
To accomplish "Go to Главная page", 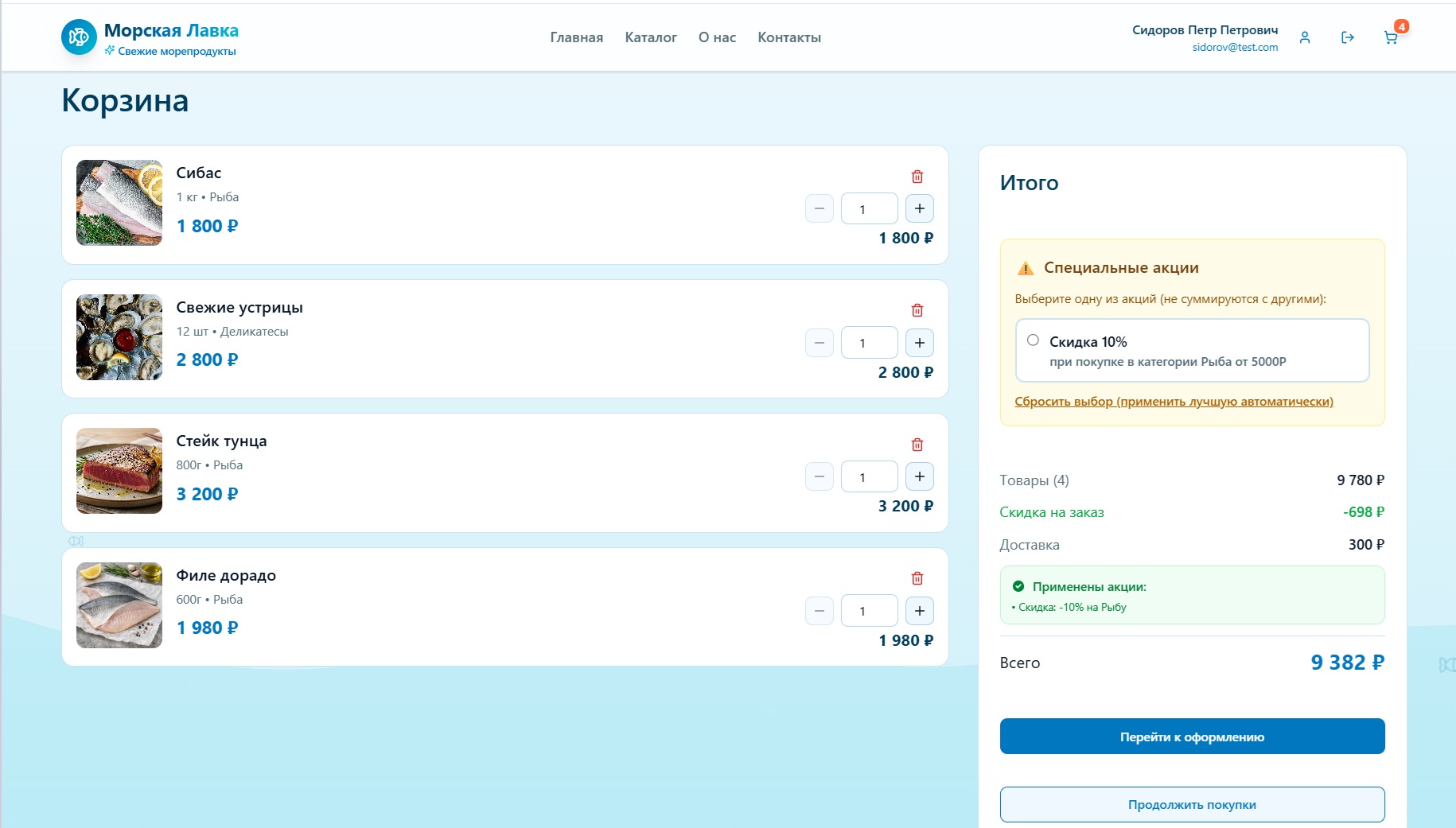I will click(x=577, y=37).
